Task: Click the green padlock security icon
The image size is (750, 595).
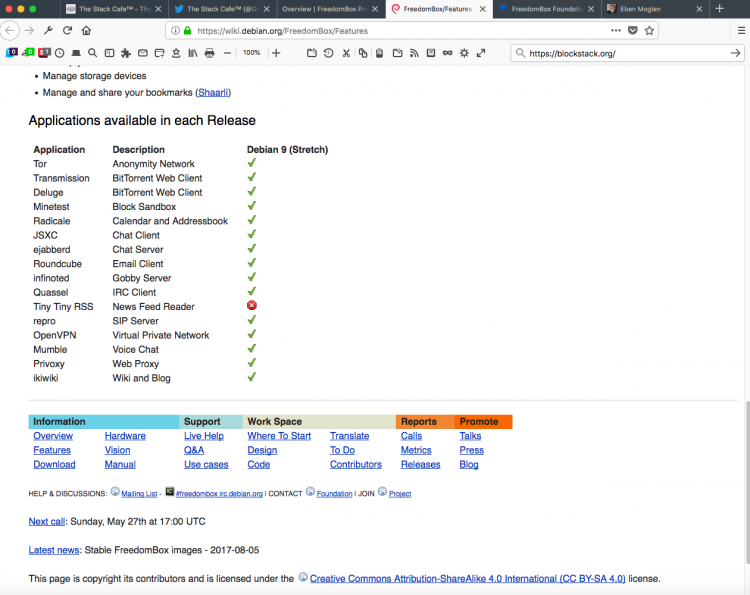Action: coord(188,31)
